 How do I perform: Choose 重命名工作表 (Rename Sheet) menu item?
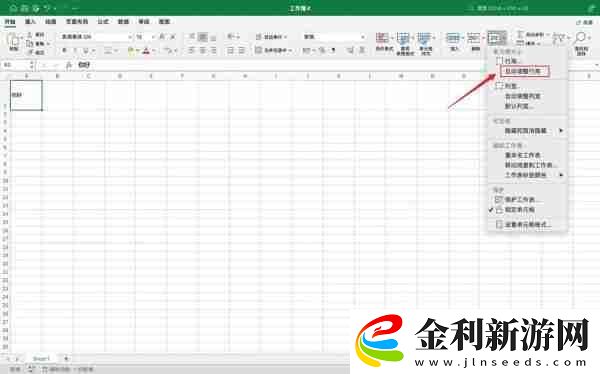pyautogui.click(x=527, y=155)
